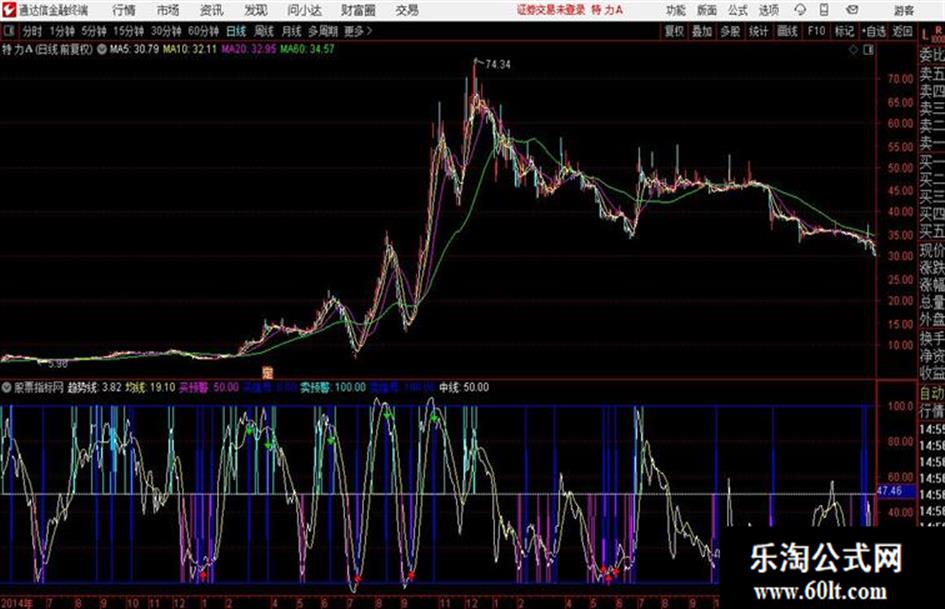
Task: Click the 74.34 high price marker
Action: (498, 65)
